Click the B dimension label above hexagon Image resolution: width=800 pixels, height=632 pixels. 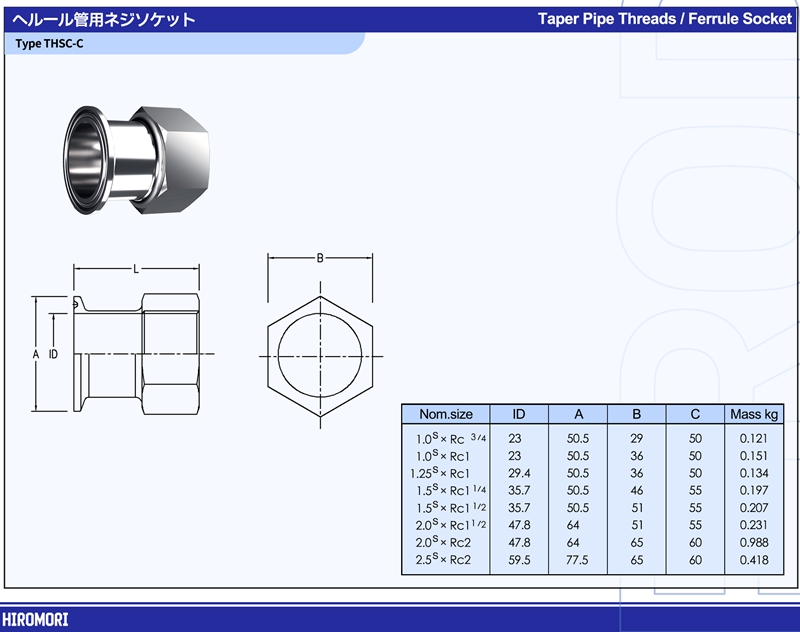[x=320, y=258]
